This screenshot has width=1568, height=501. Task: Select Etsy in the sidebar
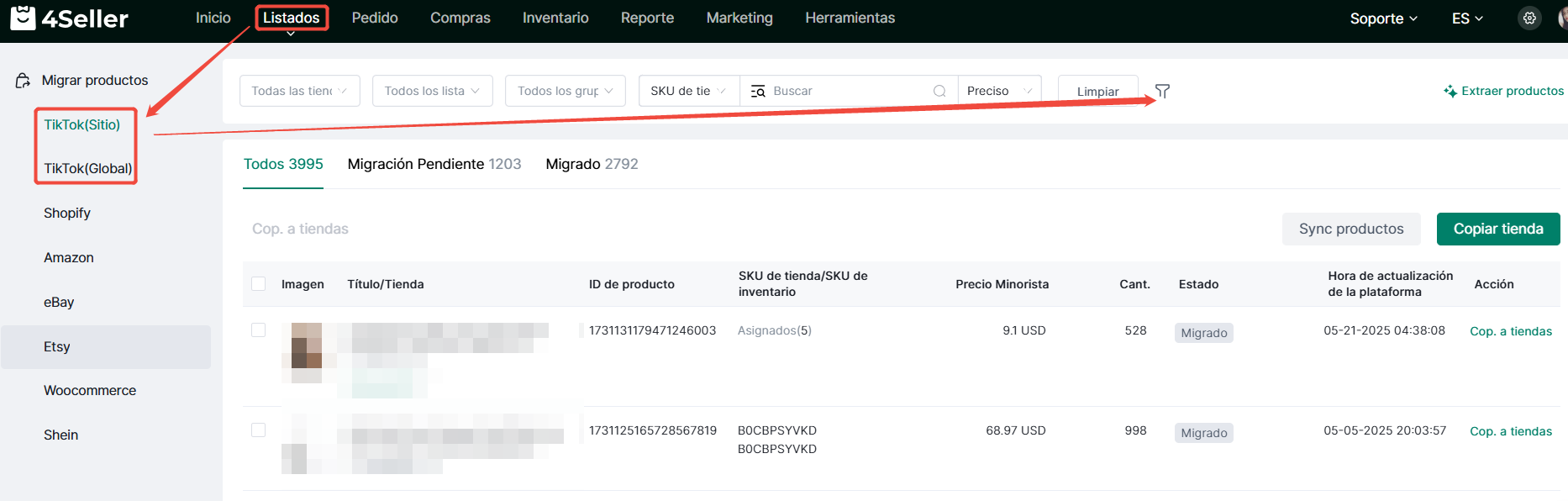[x=106, y=346]
